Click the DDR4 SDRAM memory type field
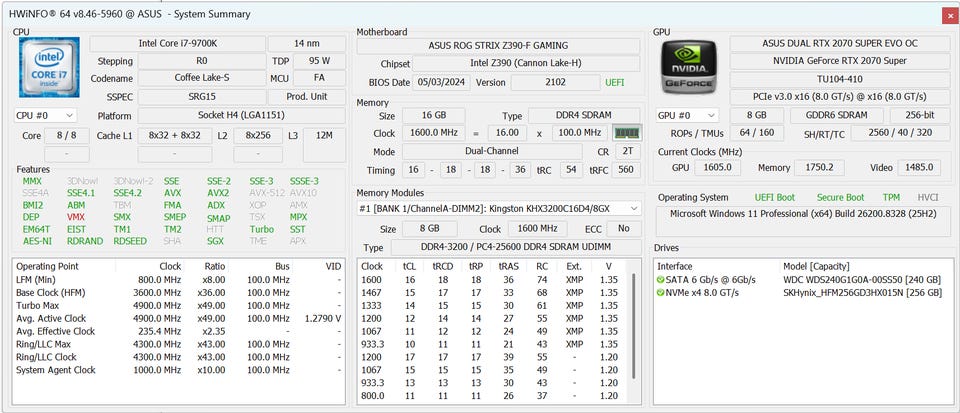Viewport: 960px width, 413px height. click(x=584, y=115)
